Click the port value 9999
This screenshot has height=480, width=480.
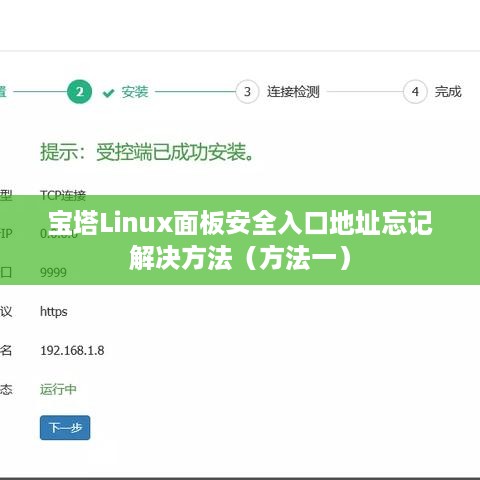tap(53, 273)
